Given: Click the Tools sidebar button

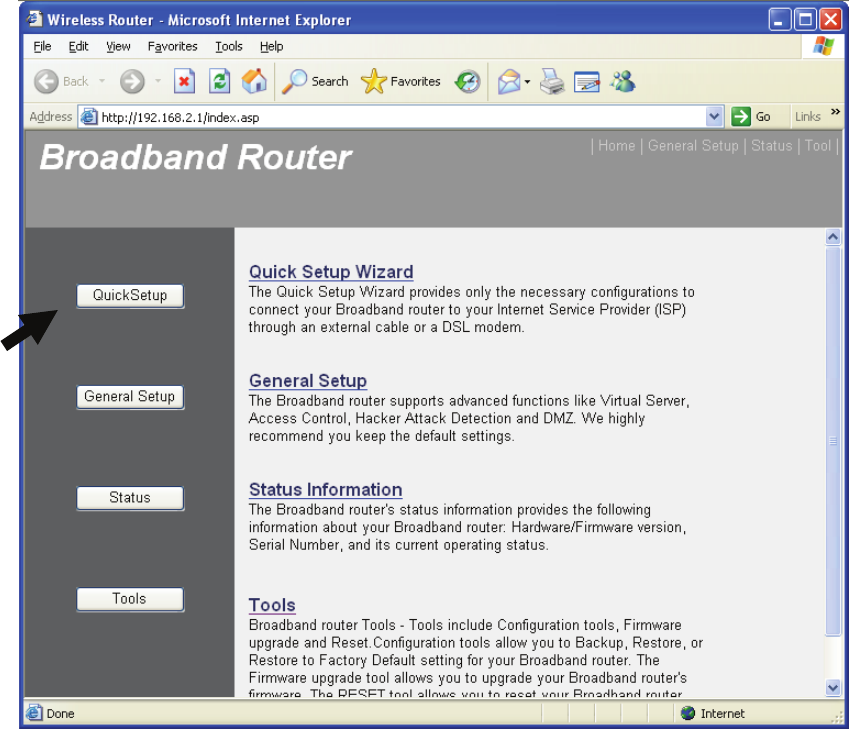Looking at the screenshot, I should click(130, 599).
